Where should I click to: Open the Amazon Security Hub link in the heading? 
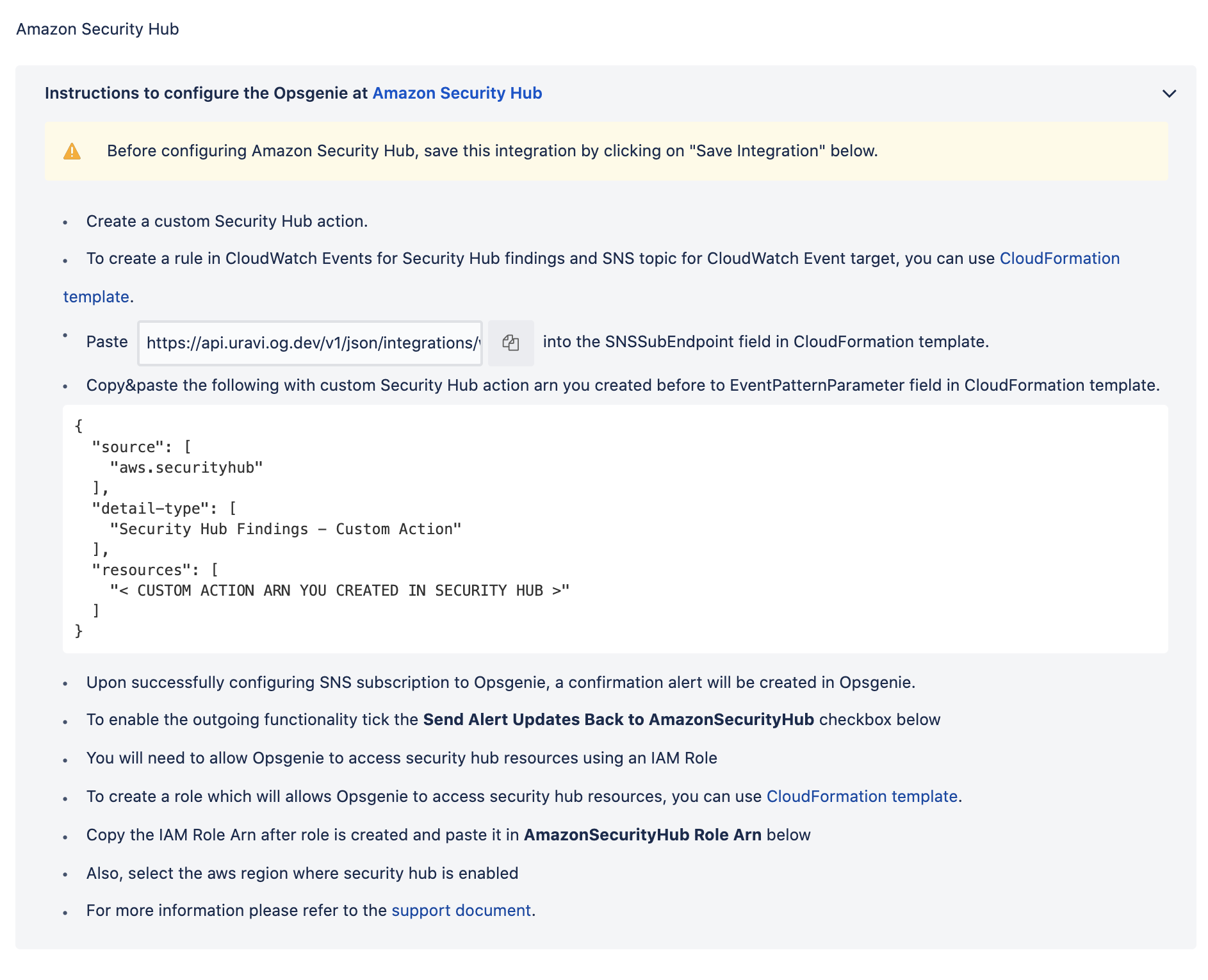pos(457,93)
